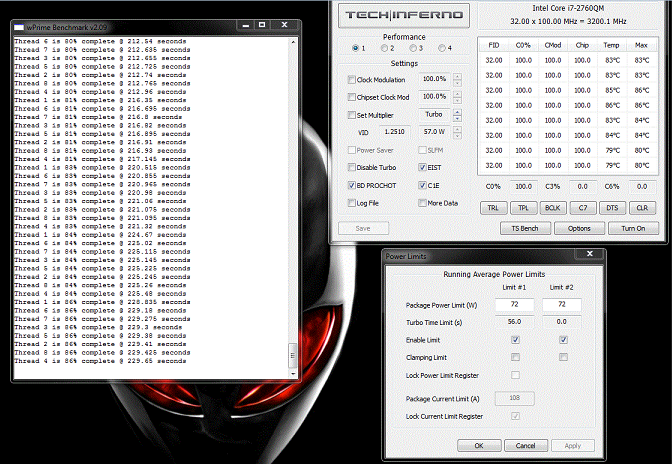This screenshot has width=672, height=464.
Task: Click CLR to clear max temperatures
Action: (642, 208)
